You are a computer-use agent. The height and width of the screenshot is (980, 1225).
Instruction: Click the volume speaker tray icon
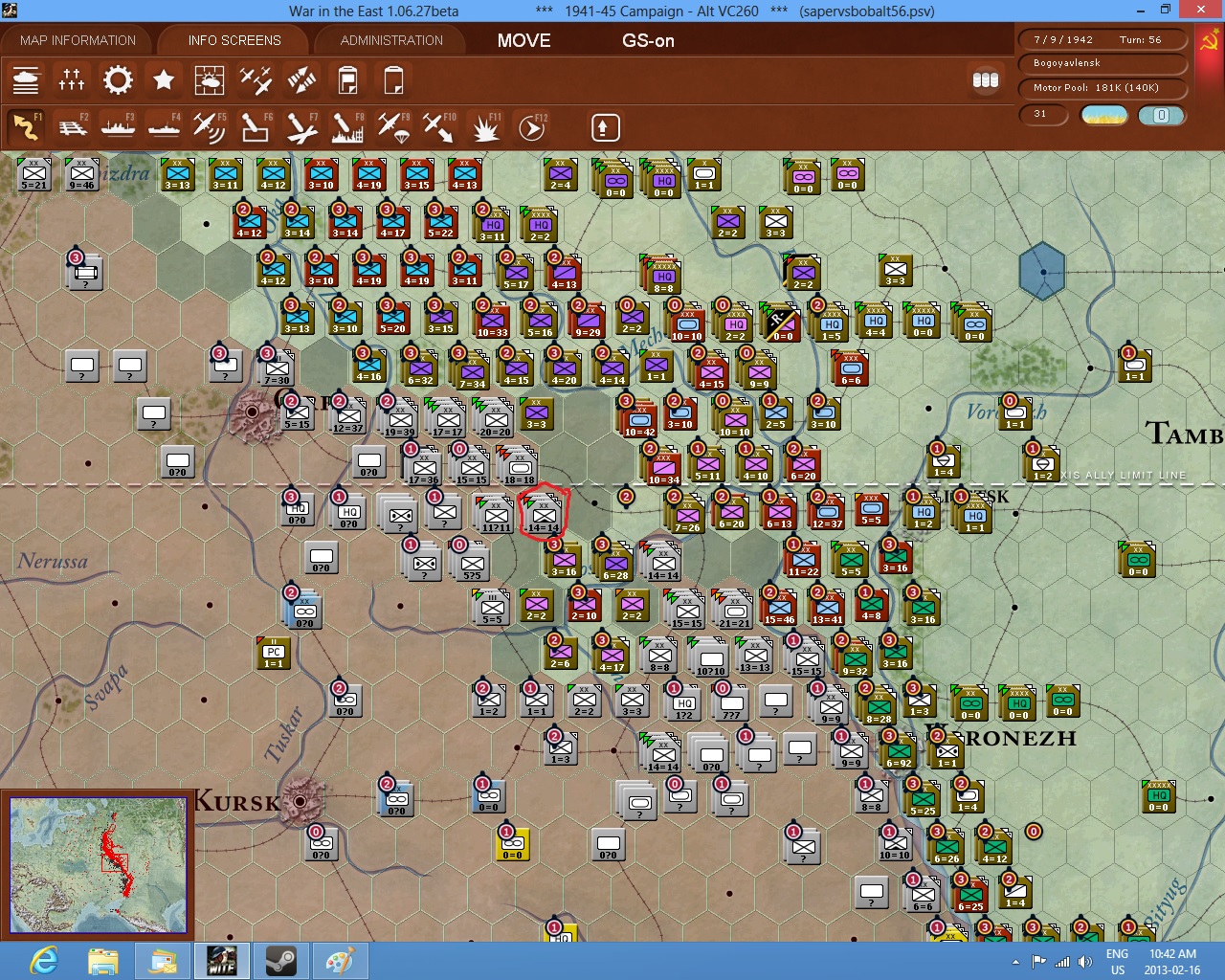tap(1085, 962)
